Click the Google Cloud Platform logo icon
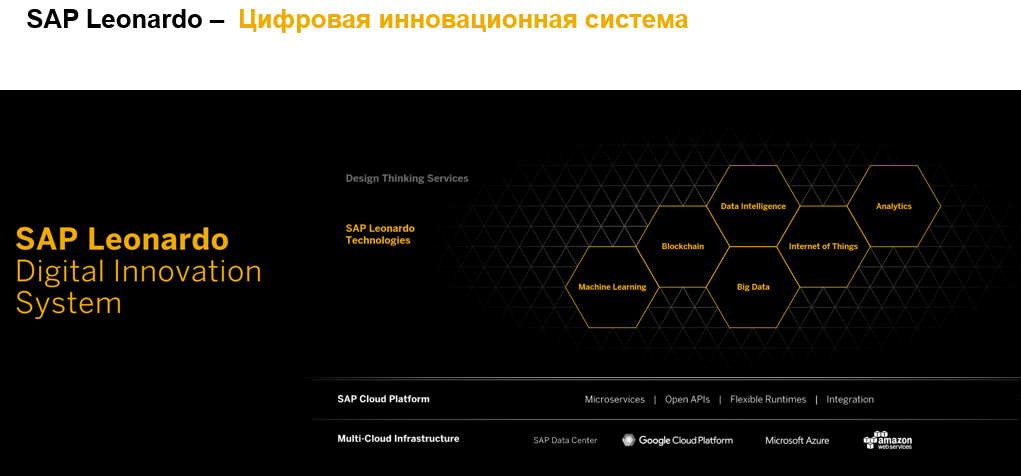This screenshot has width=1021, height=476. pyautogui.click(x=628, y=440)
